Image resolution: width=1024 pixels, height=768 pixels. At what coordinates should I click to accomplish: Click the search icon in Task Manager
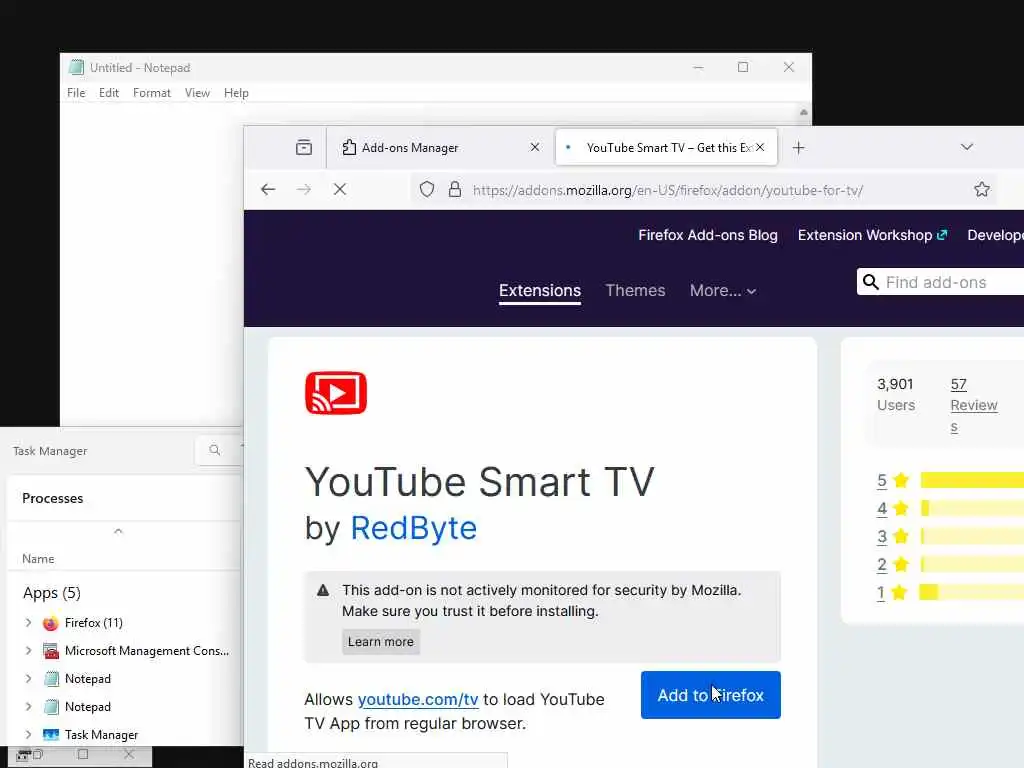coord(214,450)
